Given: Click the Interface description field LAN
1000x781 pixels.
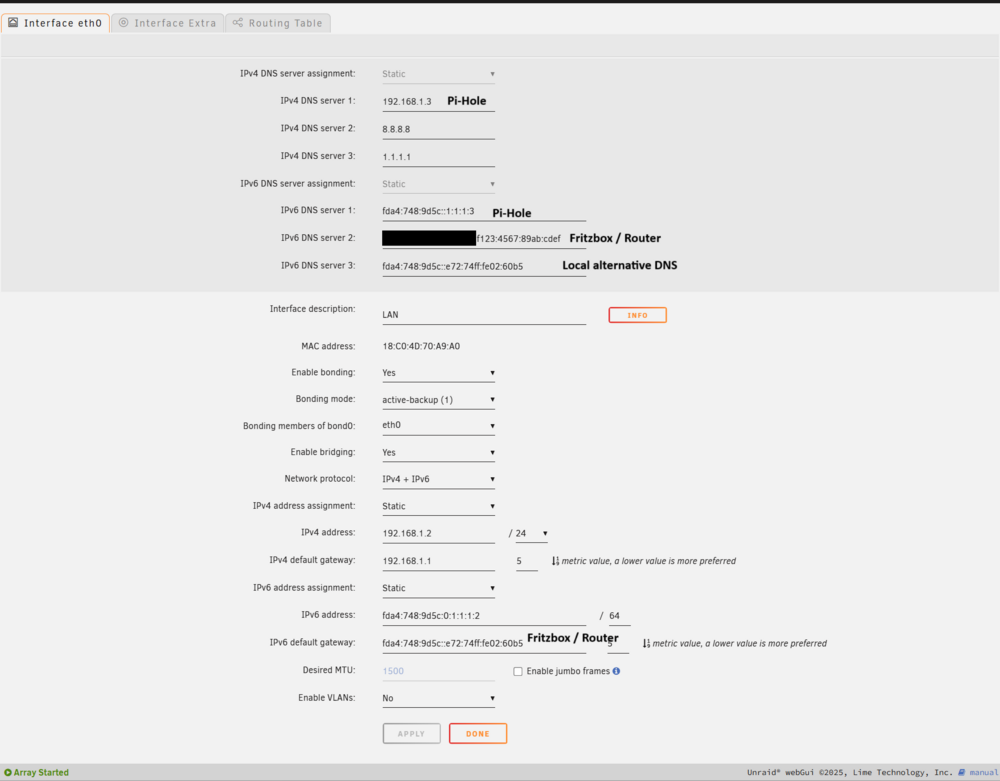Looking at the screenshot, I should [483, 315].
